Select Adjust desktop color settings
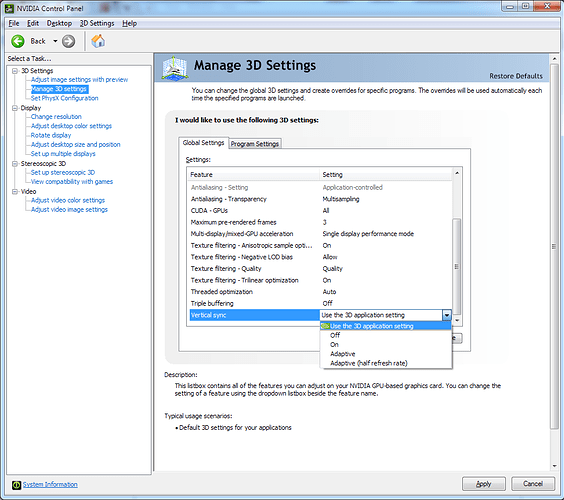This screenshot has width=564, height=500. pos(71,126)
